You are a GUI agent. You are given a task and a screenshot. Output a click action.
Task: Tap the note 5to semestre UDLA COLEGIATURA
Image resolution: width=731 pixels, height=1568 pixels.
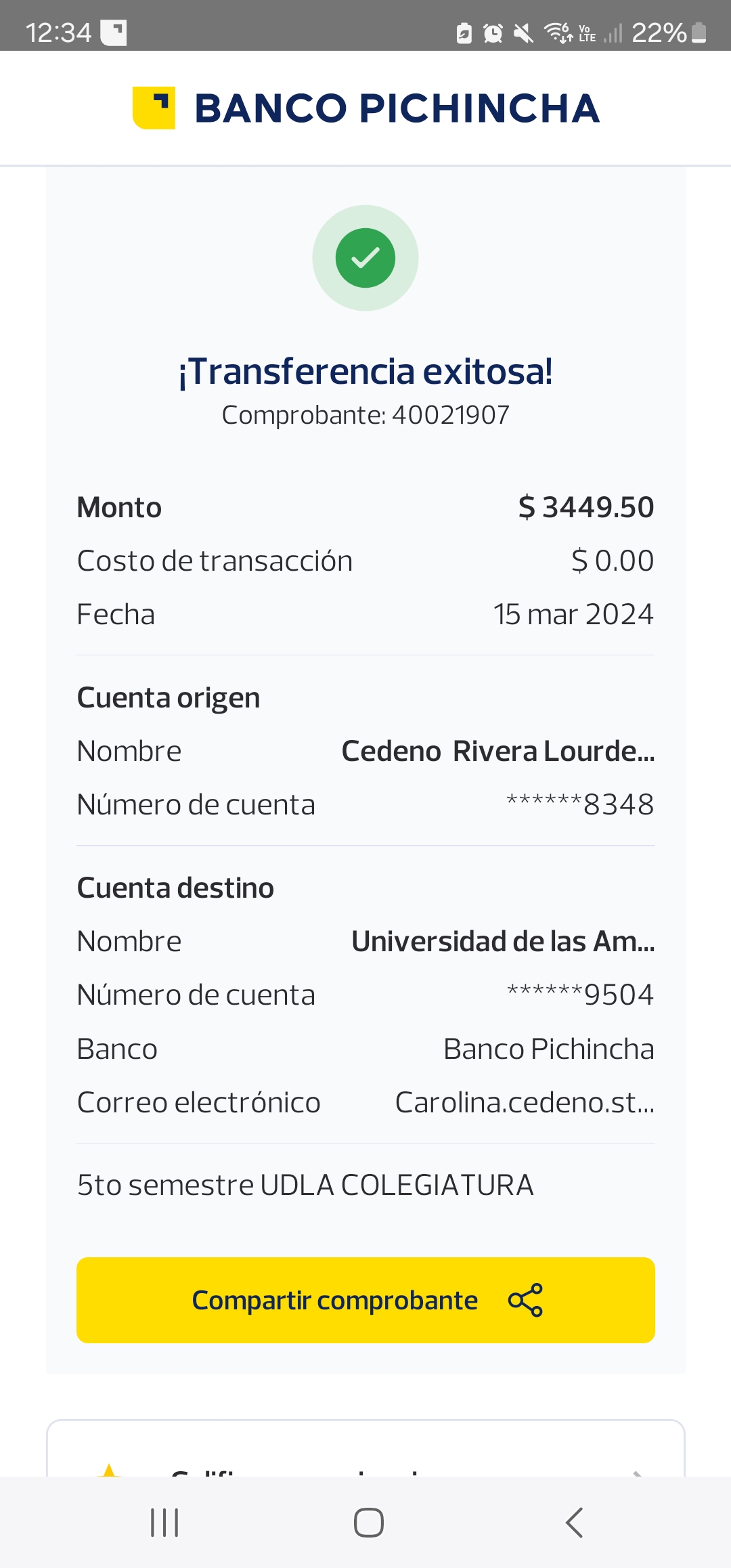pos(305,1185)
